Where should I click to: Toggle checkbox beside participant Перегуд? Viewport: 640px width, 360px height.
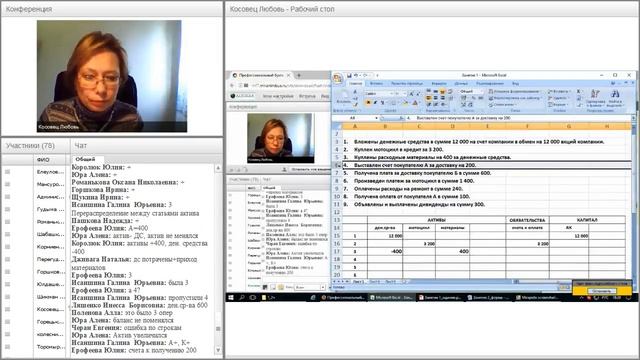pos(7,259)
